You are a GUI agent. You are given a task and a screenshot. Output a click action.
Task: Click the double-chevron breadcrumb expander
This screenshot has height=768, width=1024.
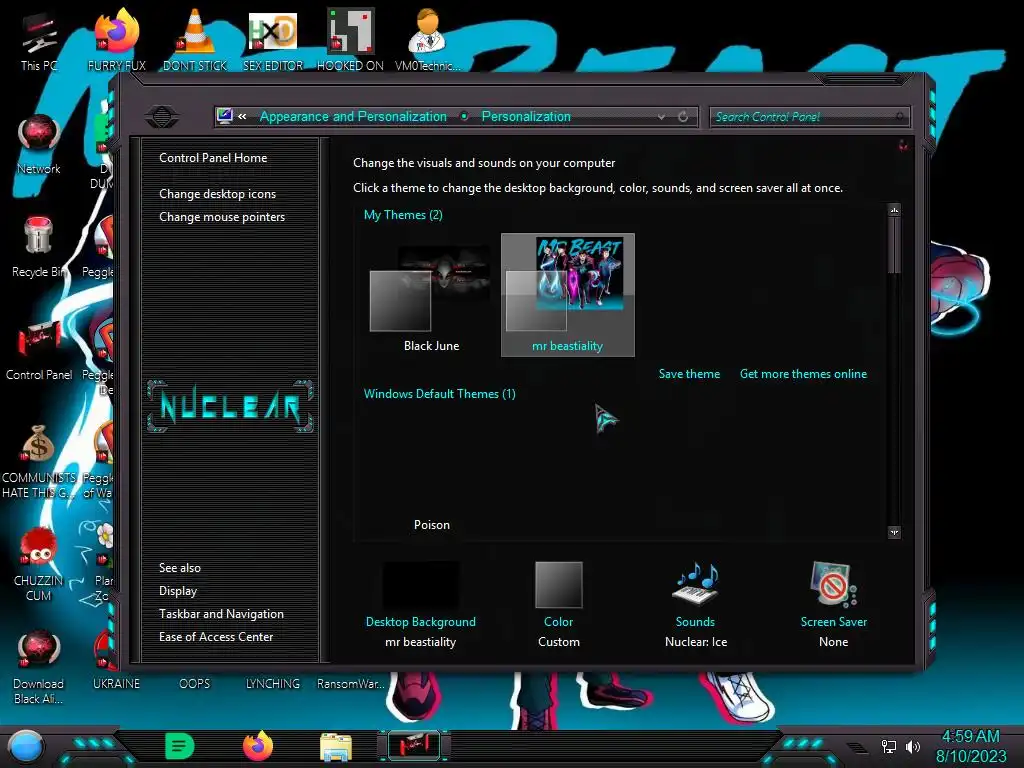click(242, 116)
